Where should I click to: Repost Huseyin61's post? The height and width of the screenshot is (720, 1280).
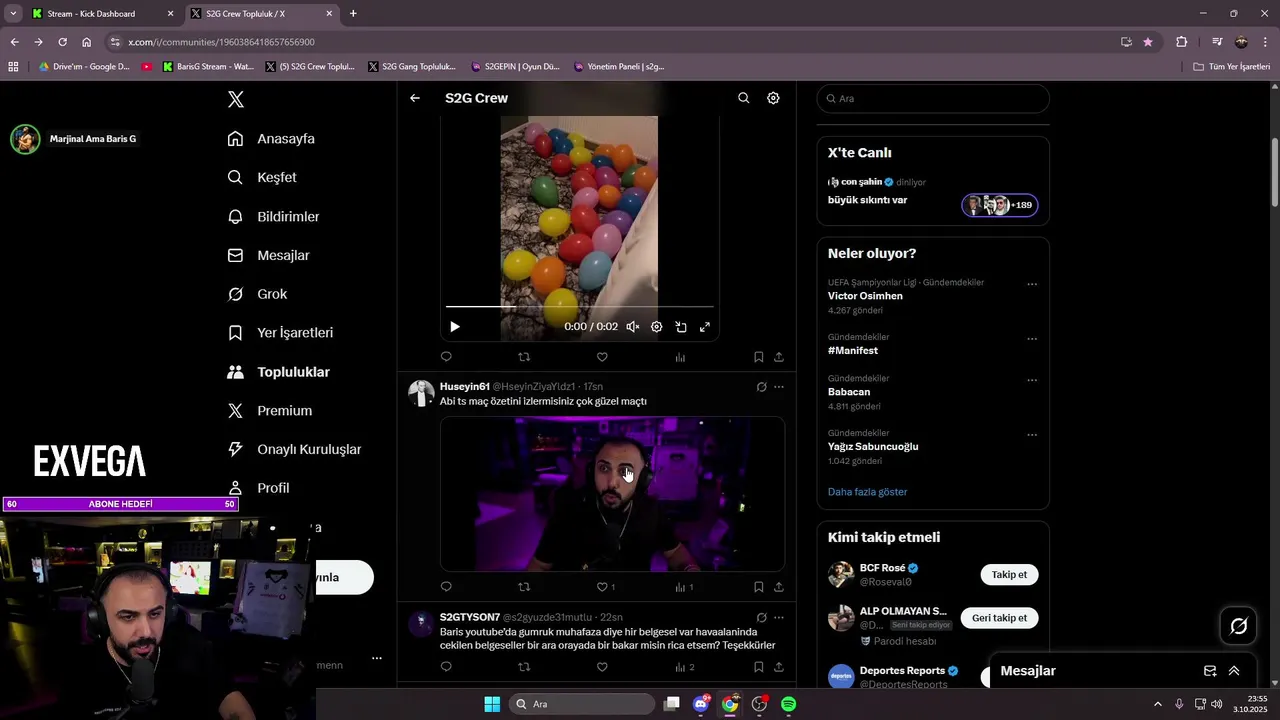point(524,587)
